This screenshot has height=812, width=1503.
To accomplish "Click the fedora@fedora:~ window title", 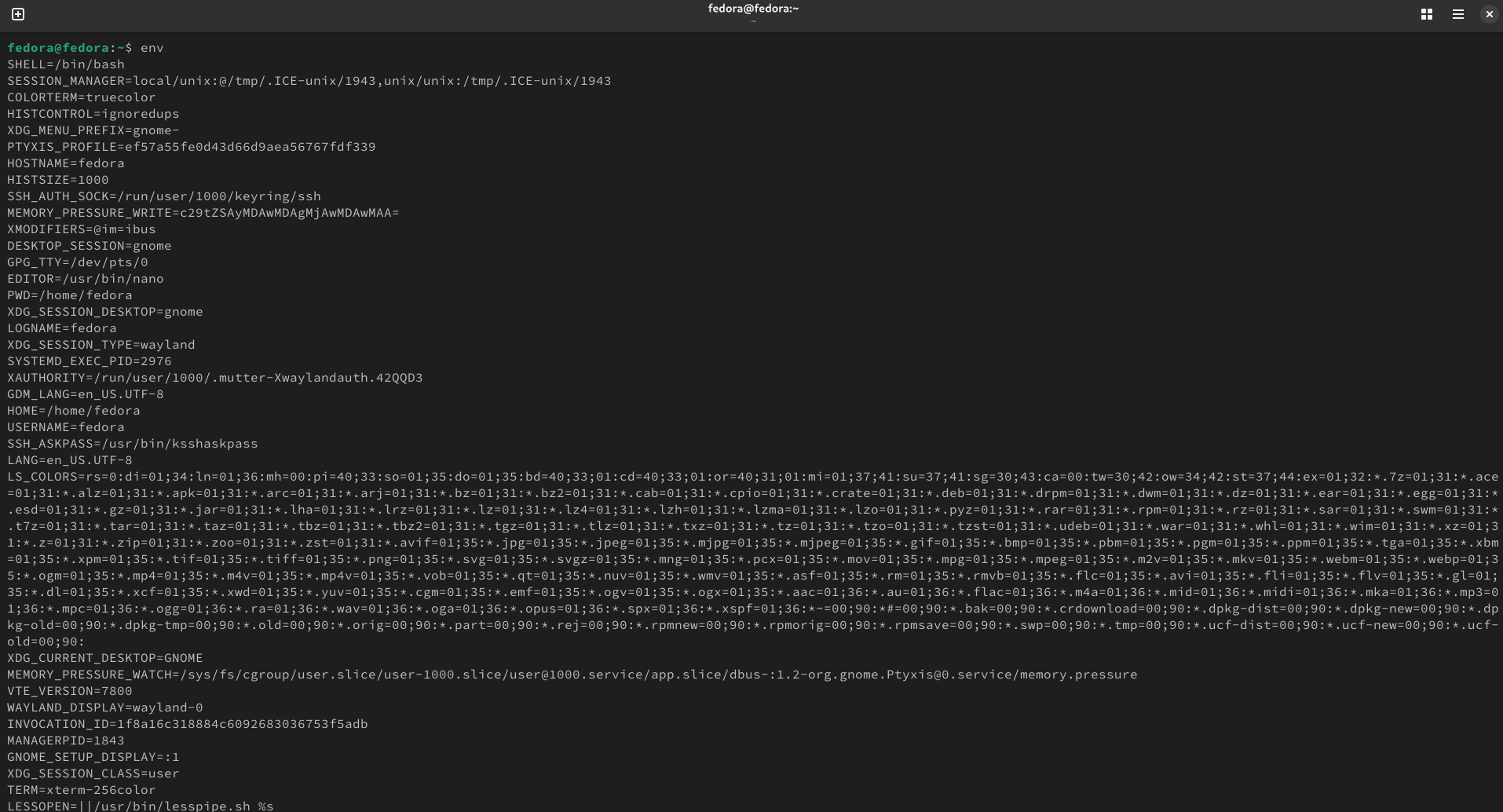I will pos(752,9).
